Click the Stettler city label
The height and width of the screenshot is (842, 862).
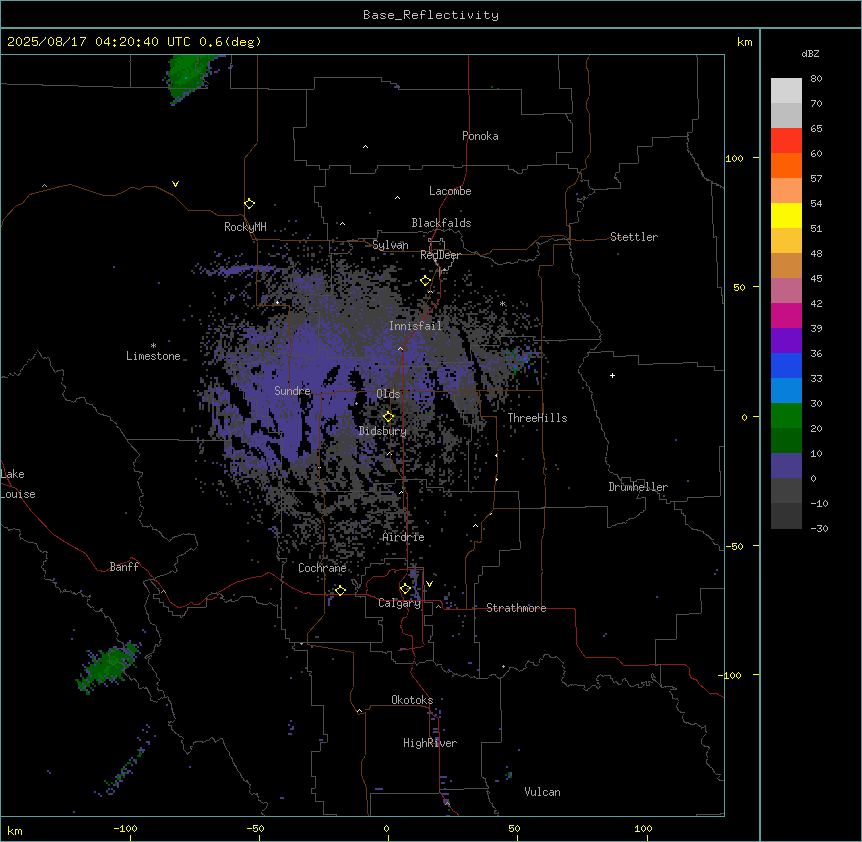click(634, 237)
